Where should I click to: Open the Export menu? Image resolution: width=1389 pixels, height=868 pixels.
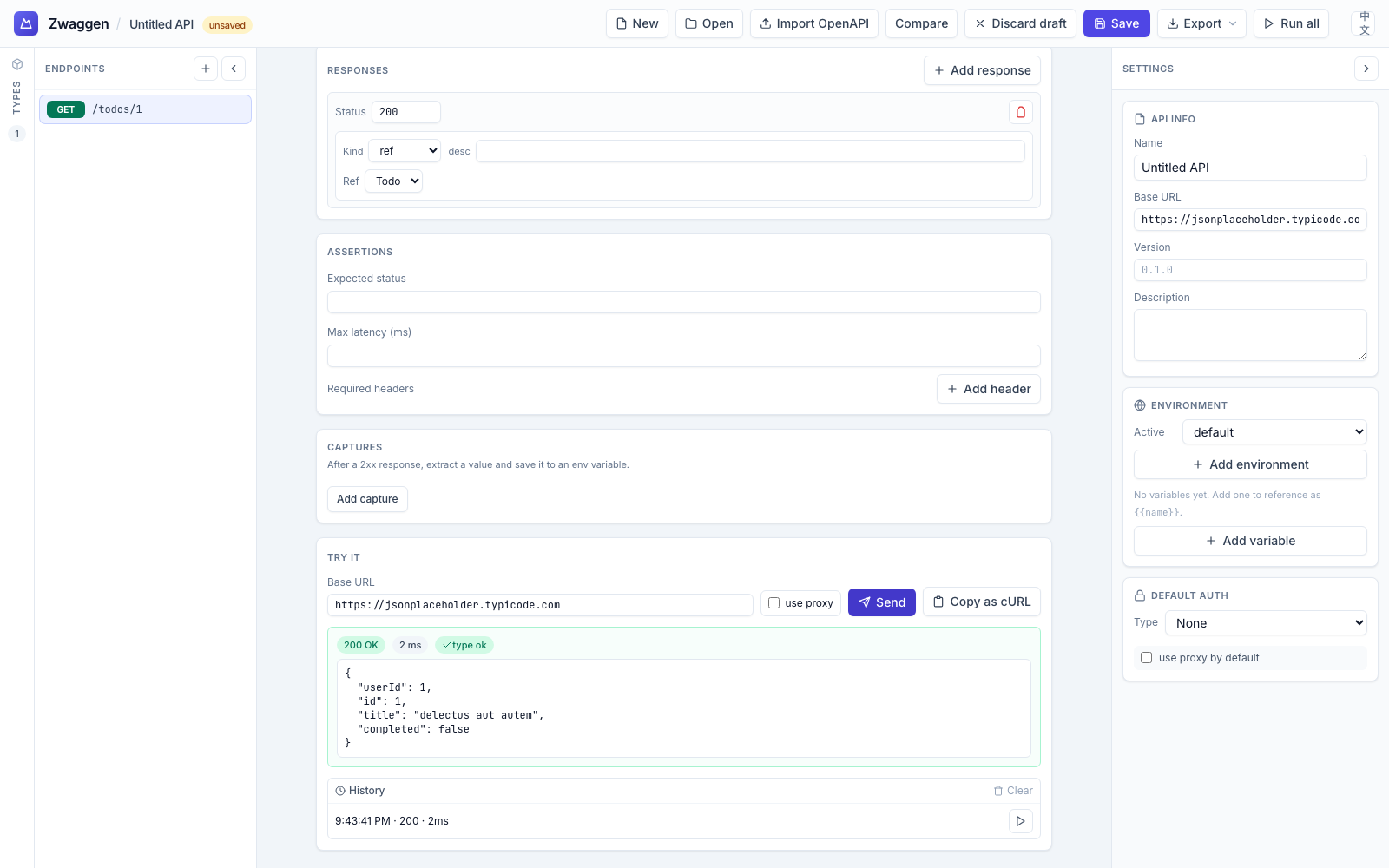coord(1201,23)
